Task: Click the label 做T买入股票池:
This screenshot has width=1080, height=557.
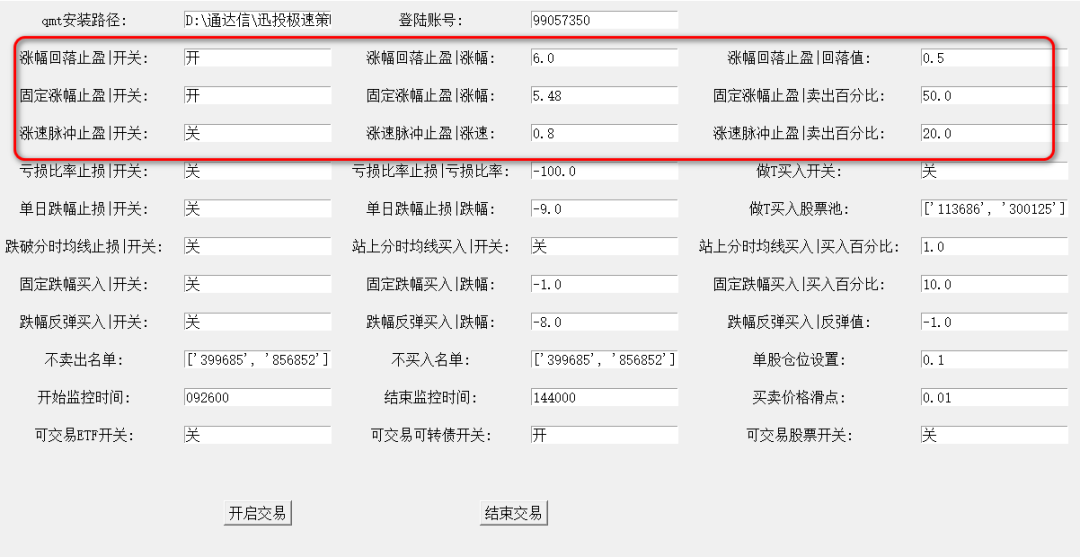Action: pyautogui.click(x=799, y=209)
